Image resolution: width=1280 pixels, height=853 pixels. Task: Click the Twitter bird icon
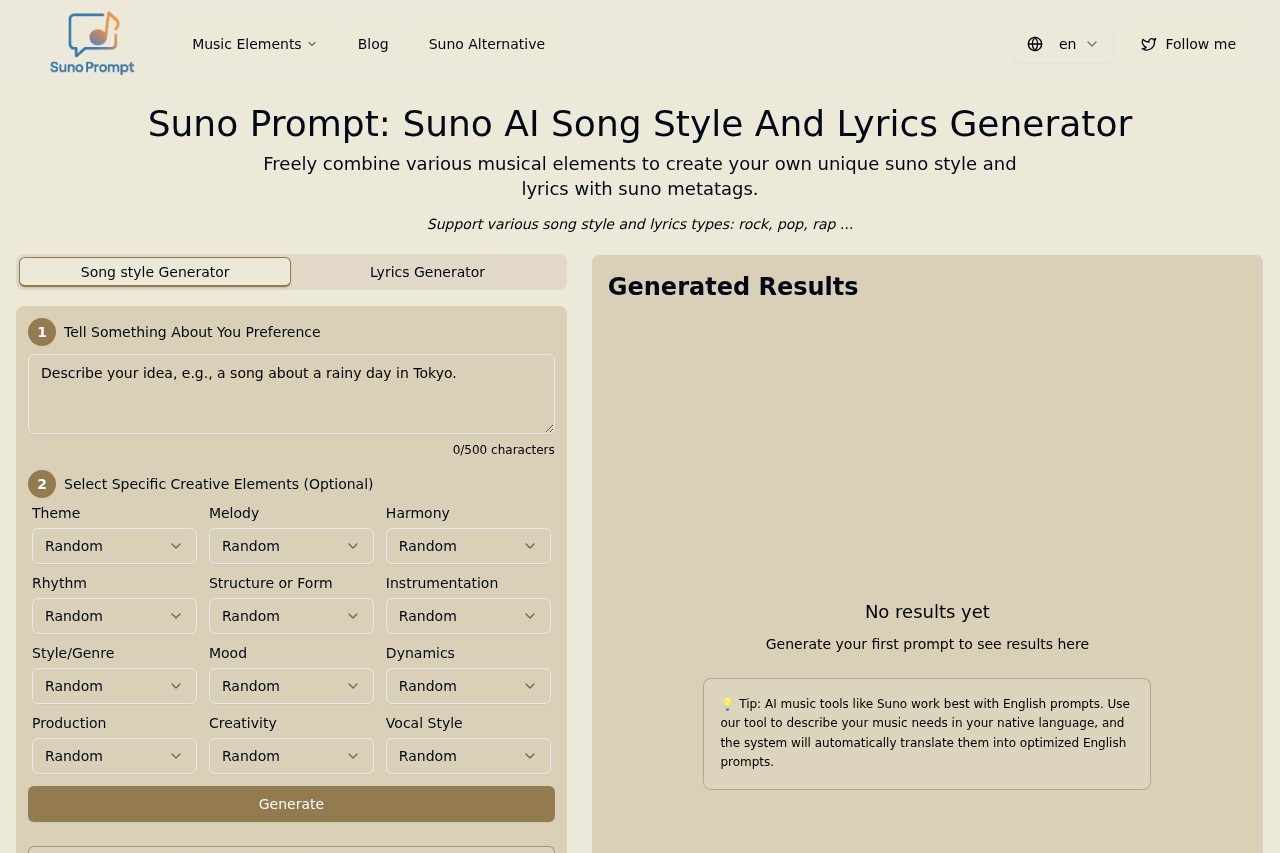point(1149,44)
